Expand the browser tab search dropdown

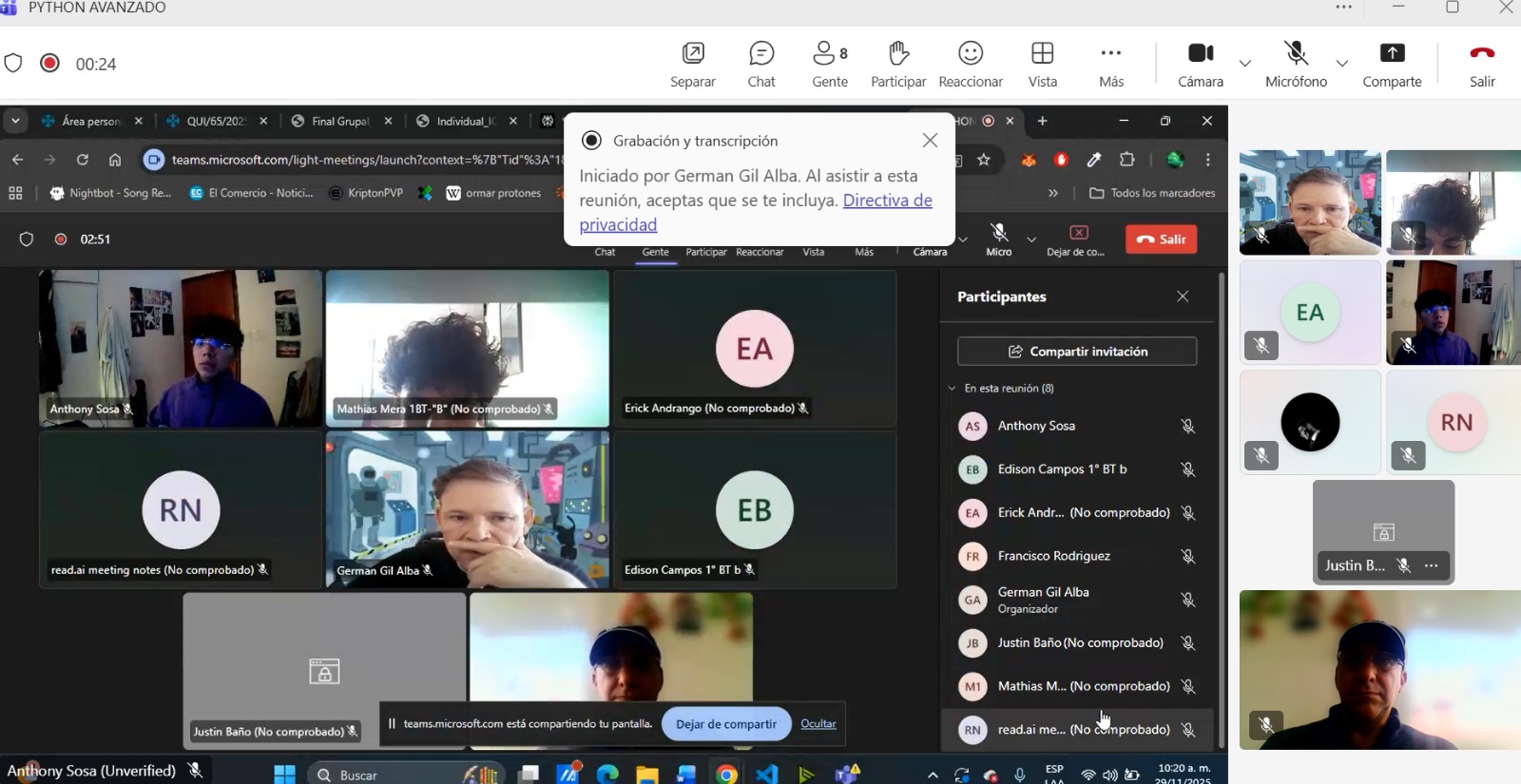(15, 121)
